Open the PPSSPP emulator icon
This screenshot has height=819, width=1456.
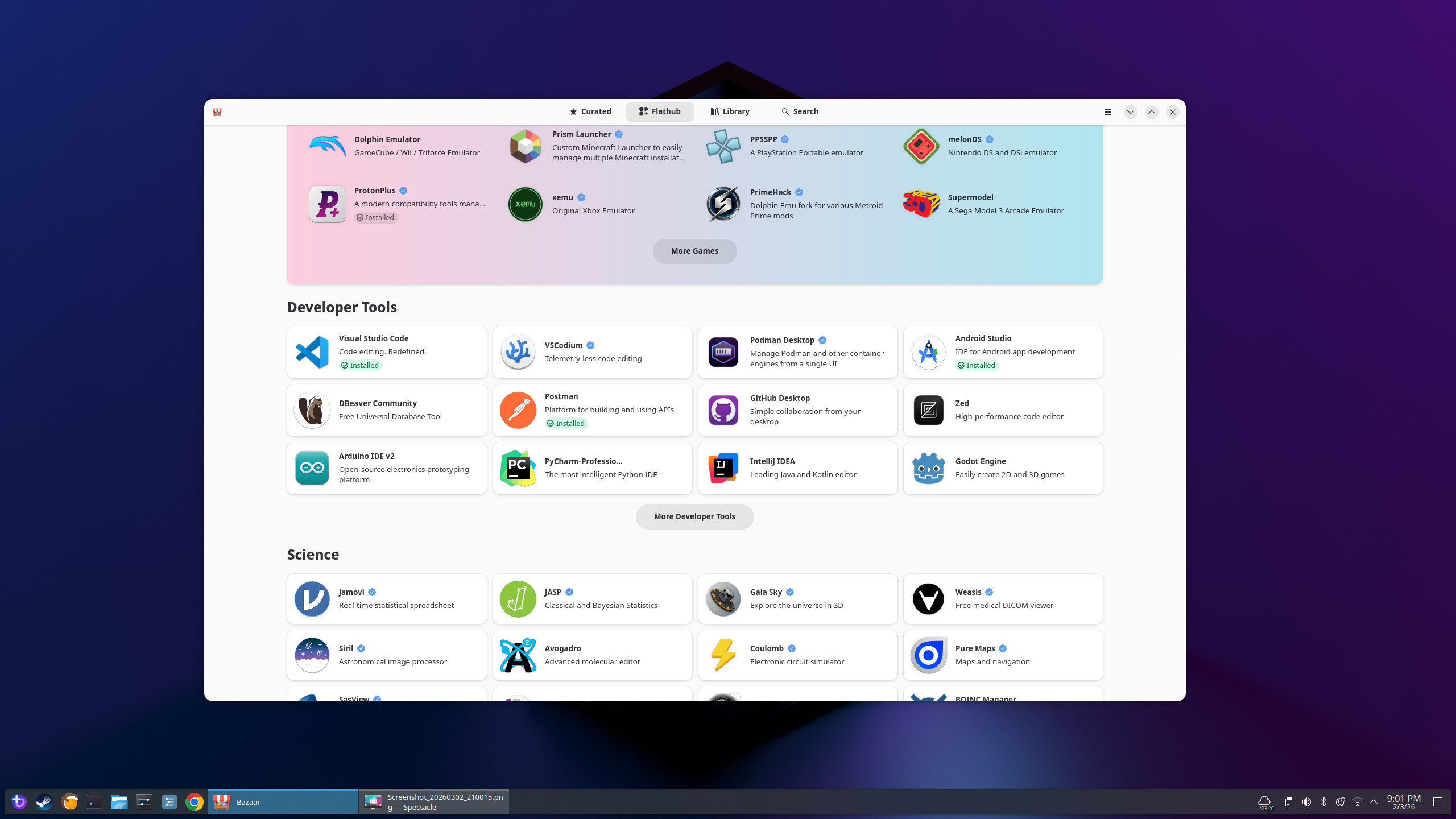click(x=723, y=146)
